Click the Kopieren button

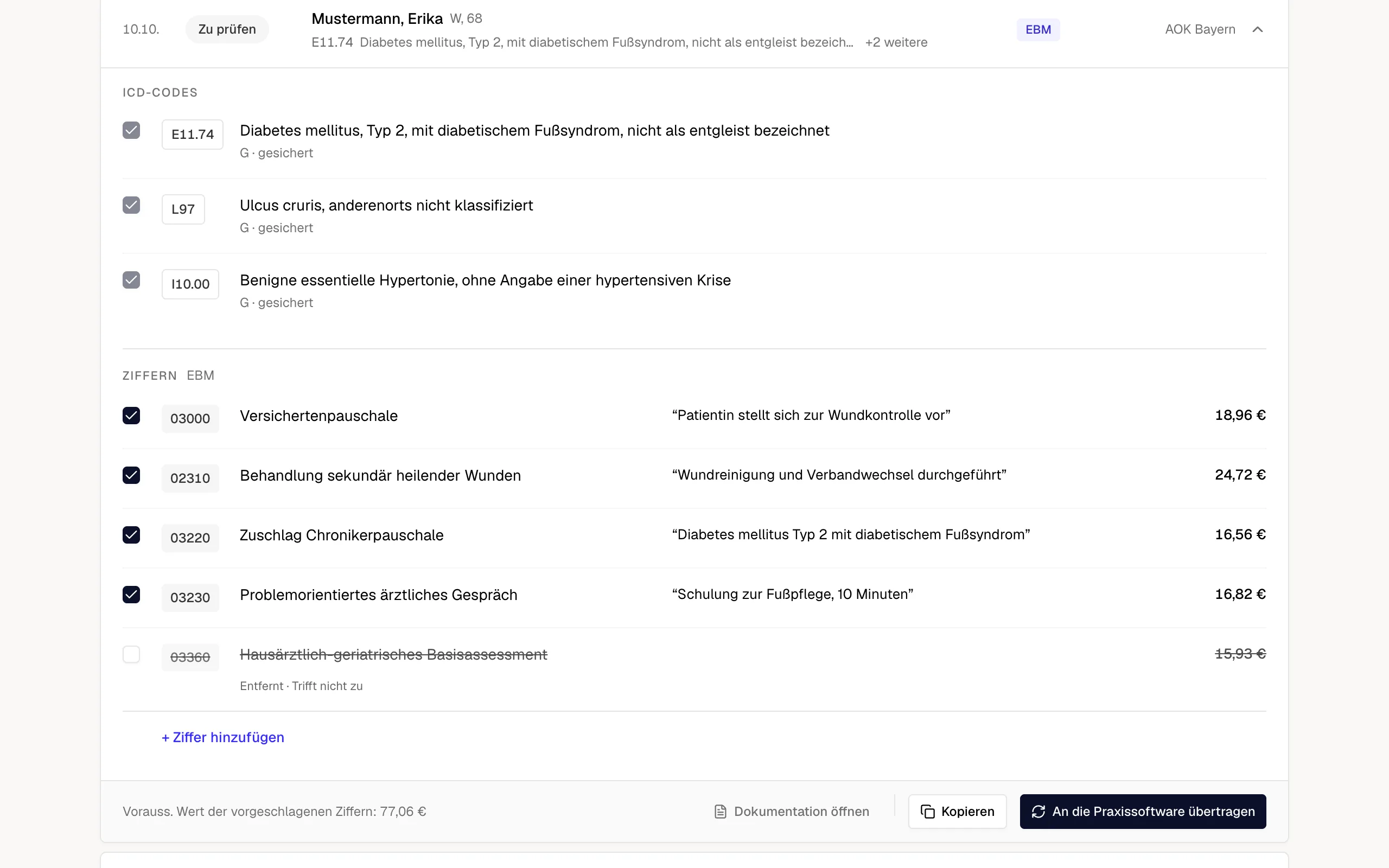click(957, 811)
